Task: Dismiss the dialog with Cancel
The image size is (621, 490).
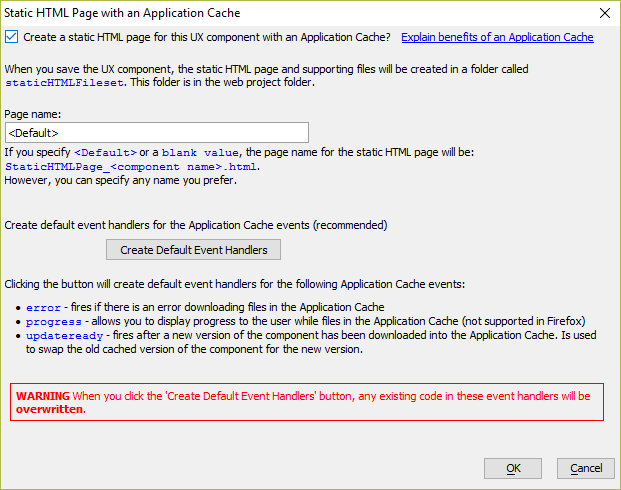Action: tap(586, 469)
